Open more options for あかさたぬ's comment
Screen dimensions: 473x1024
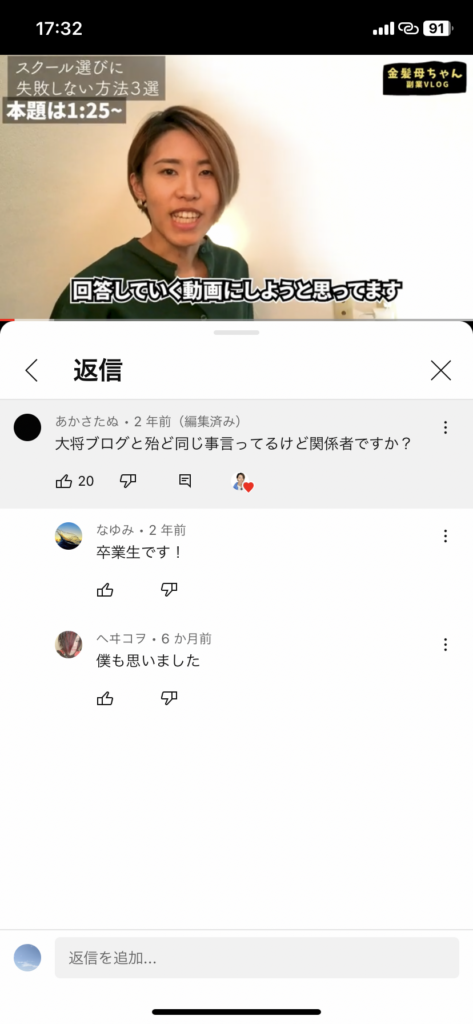(445, 427)
